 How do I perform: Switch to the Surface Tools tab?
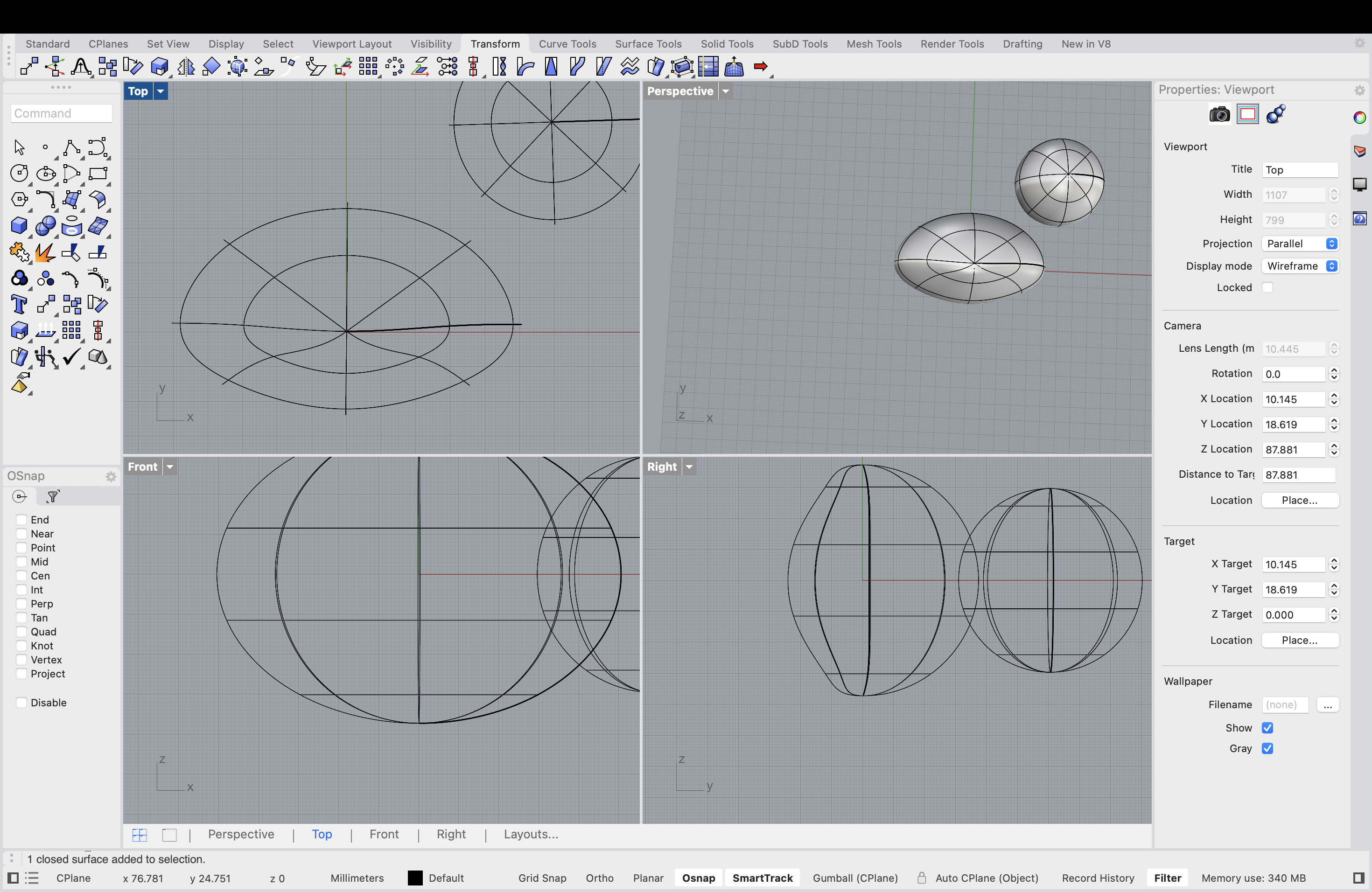648,44
